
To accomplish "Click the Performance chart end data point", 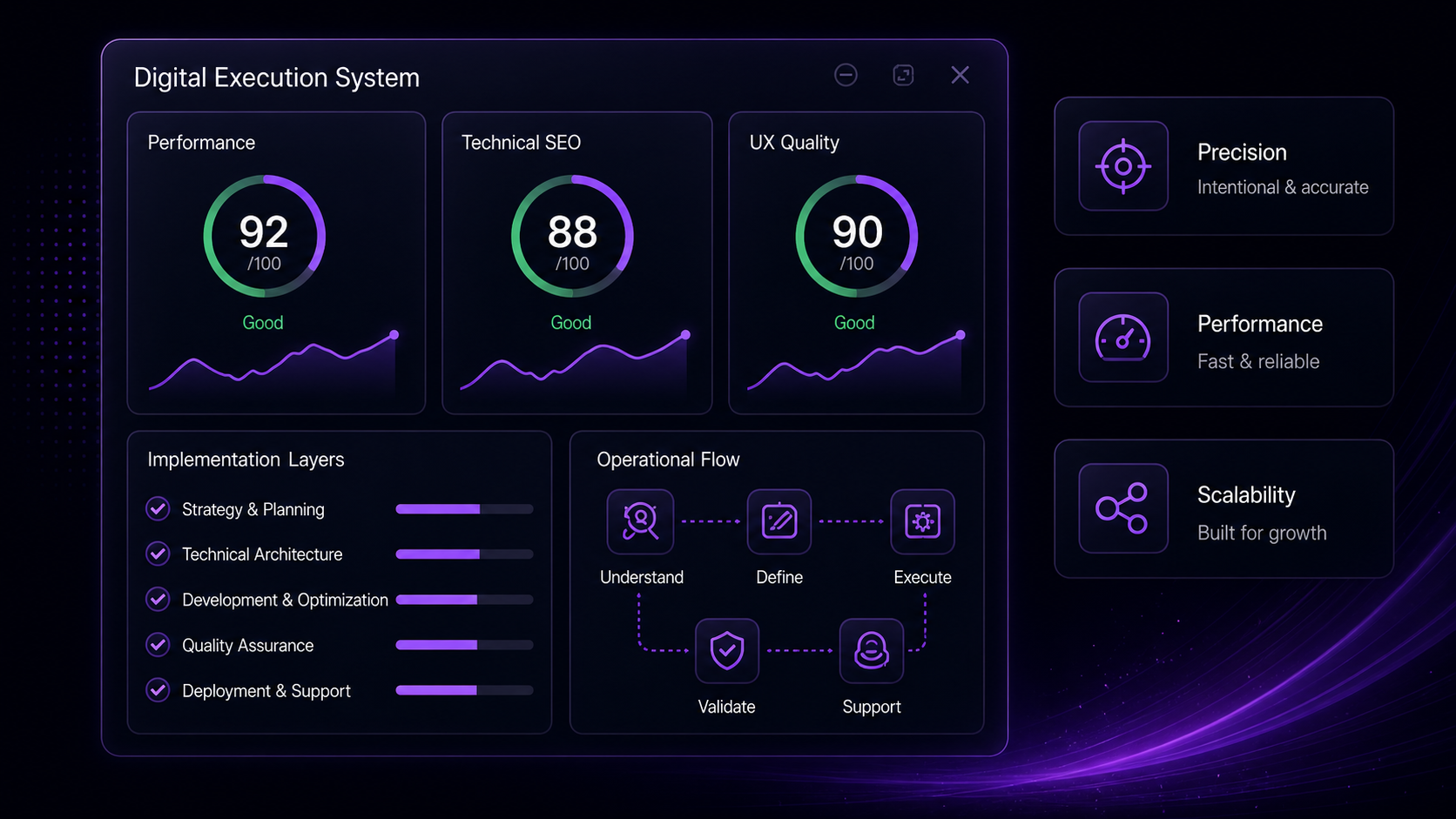I will coord(394,335).
